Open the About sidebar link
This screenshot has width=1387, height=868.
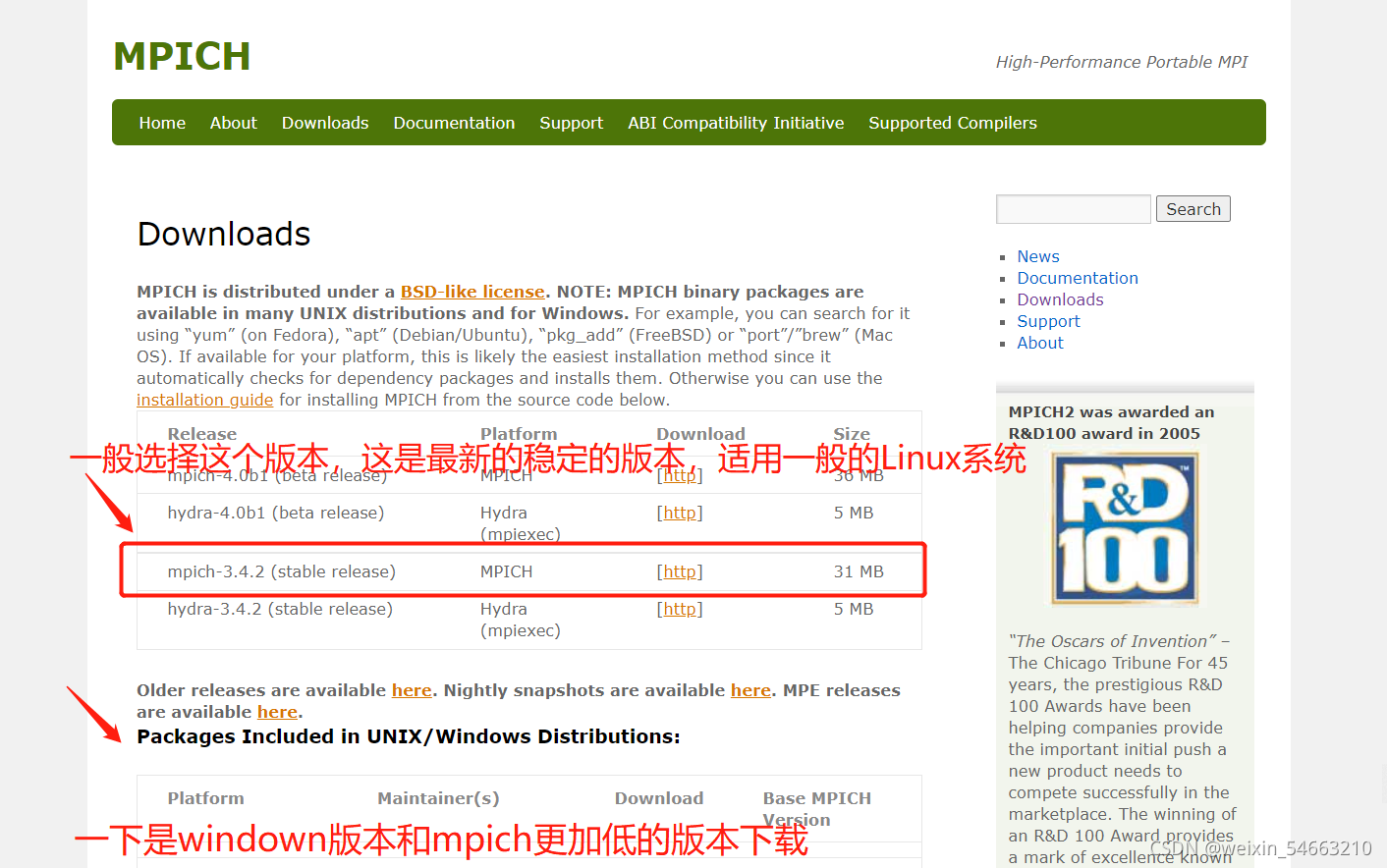[1040, 343]
